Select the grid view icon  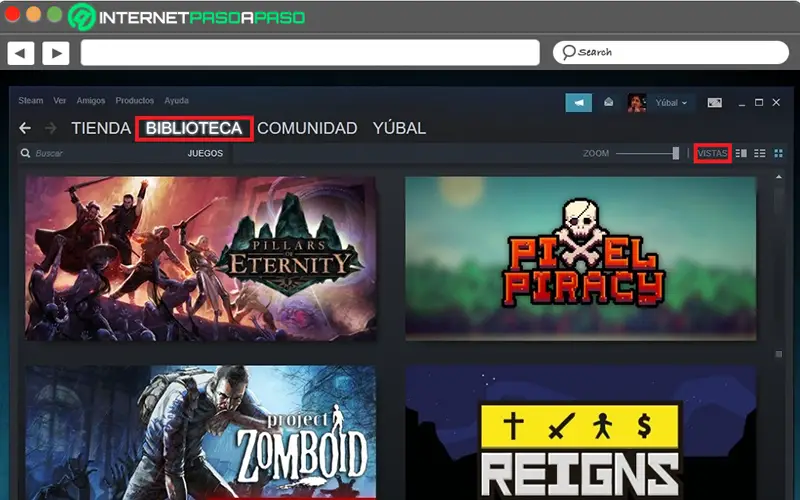point(779,153)
